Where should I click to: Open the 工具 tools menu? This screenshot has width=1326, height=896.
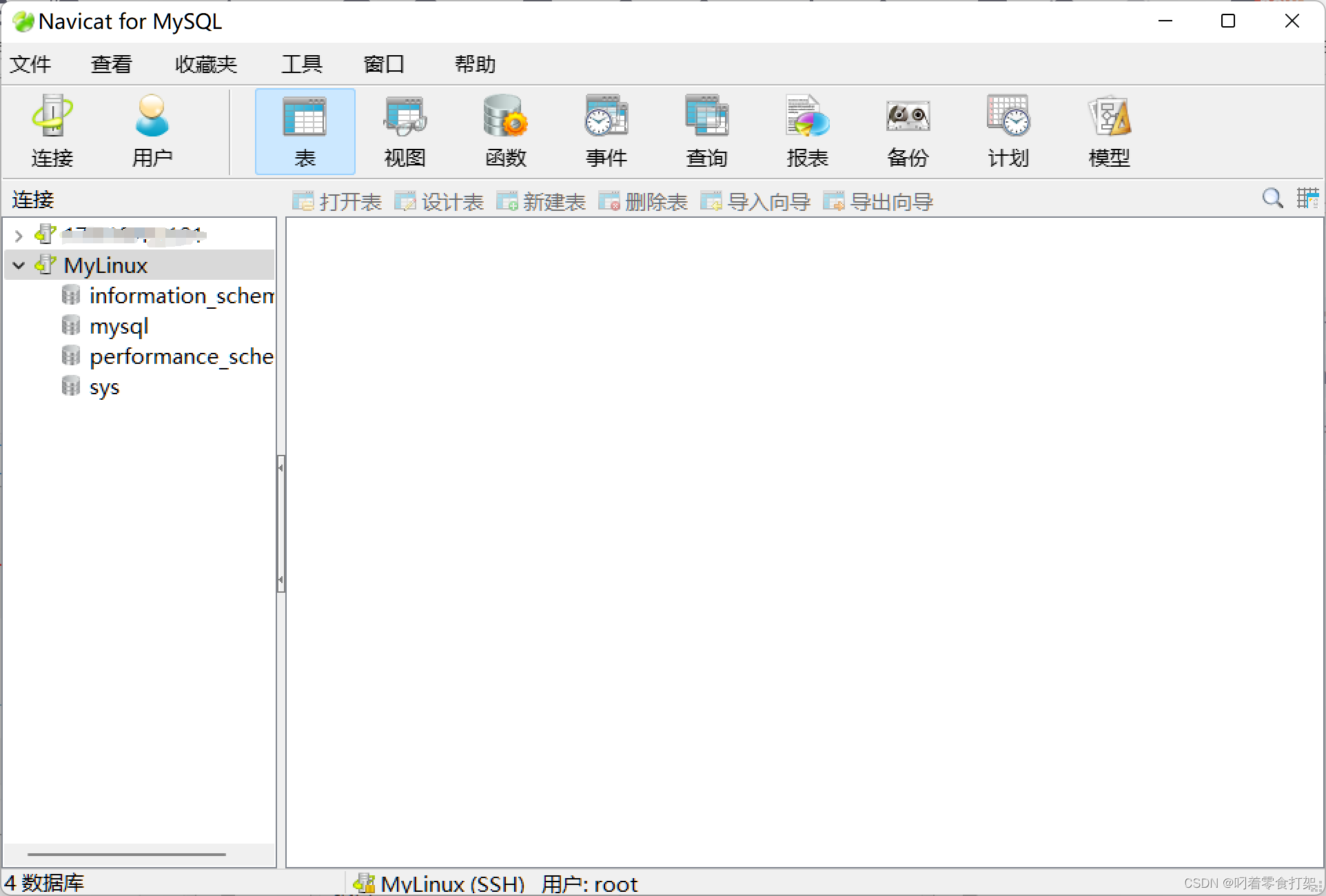tap(301, 64)
